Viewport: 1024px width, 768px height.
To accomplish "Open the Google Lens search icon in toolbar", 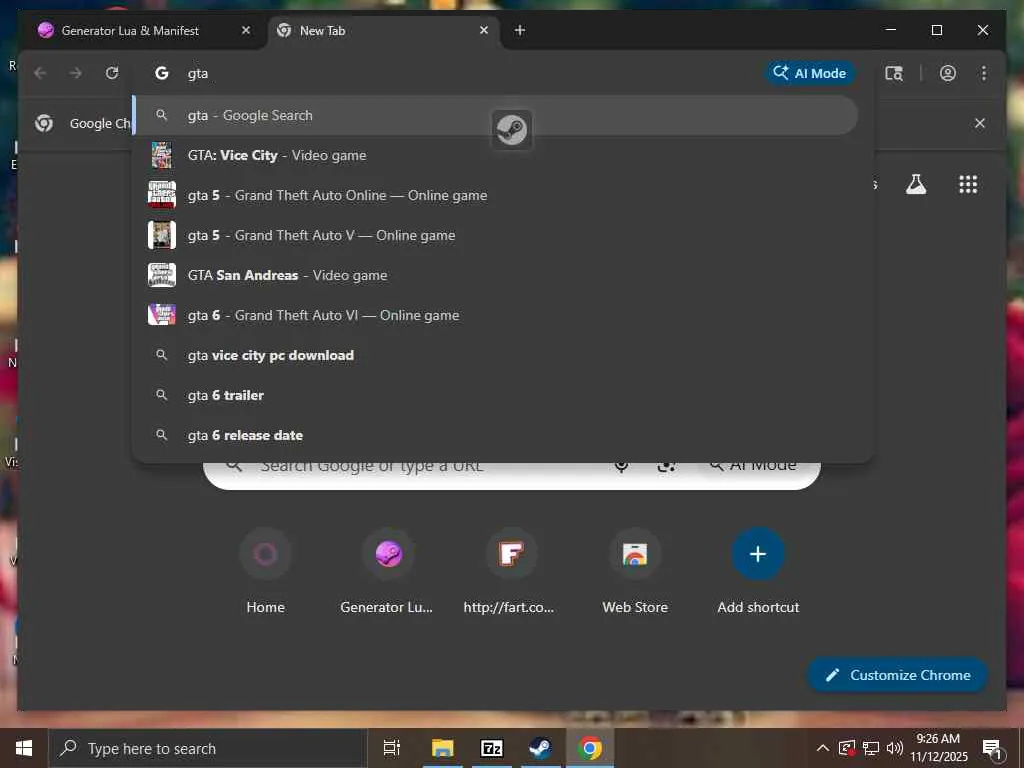I will coord(893,73).
